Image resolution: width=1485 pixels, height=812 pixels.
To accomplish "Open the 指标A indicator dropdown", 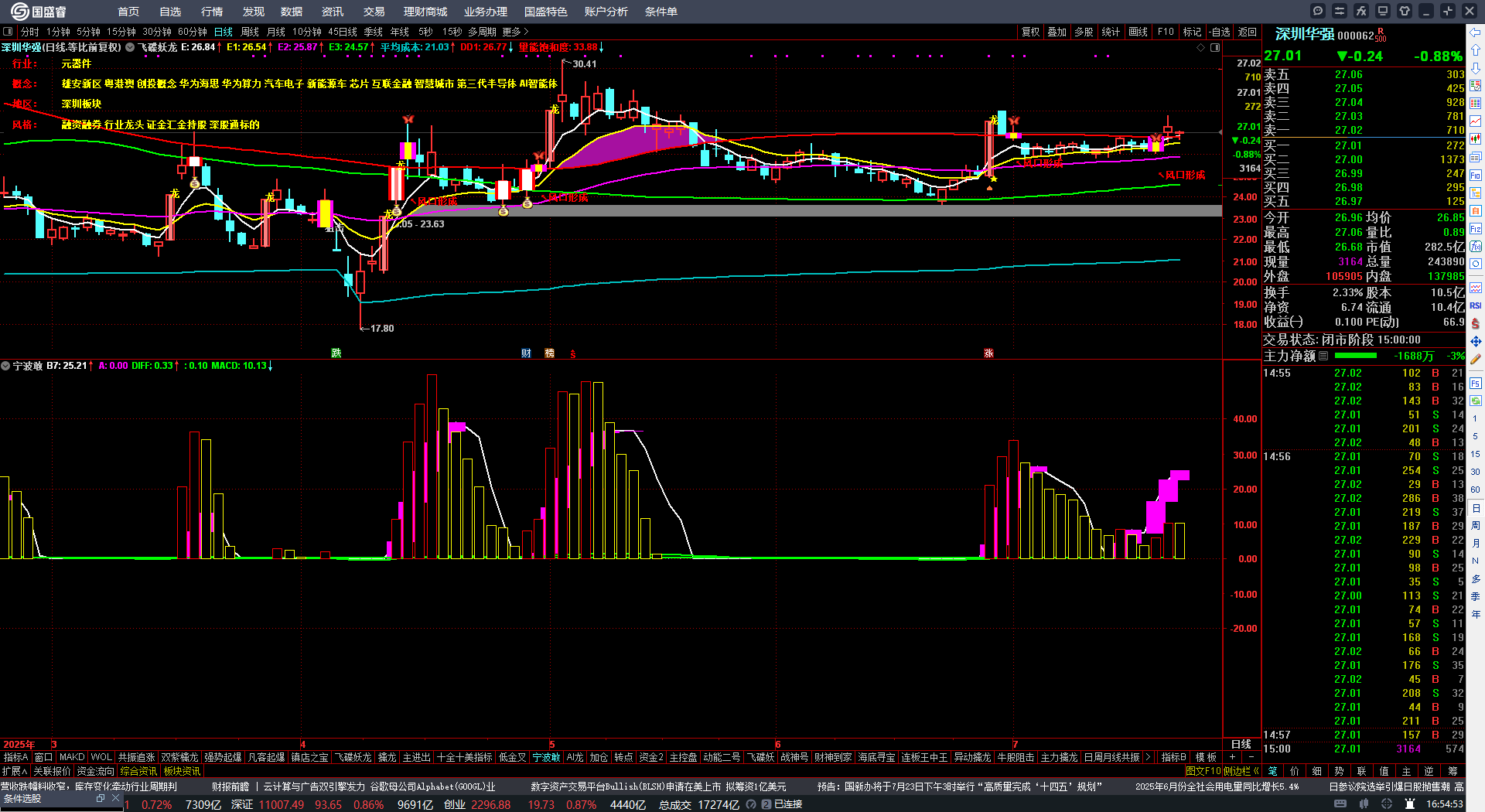I will point(15,757).
